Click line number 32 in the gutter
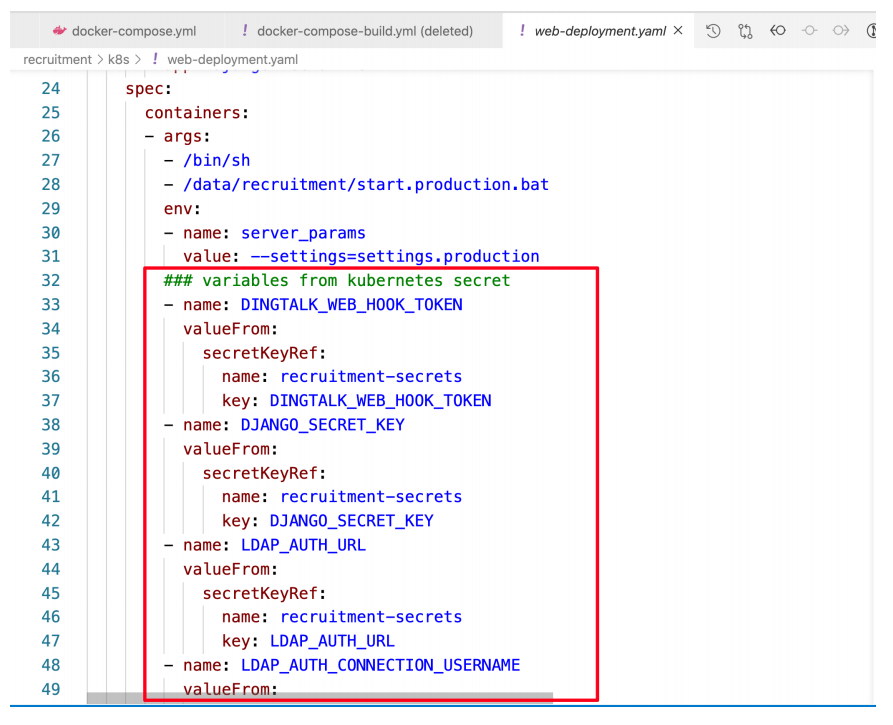 (x=49, y=280)
